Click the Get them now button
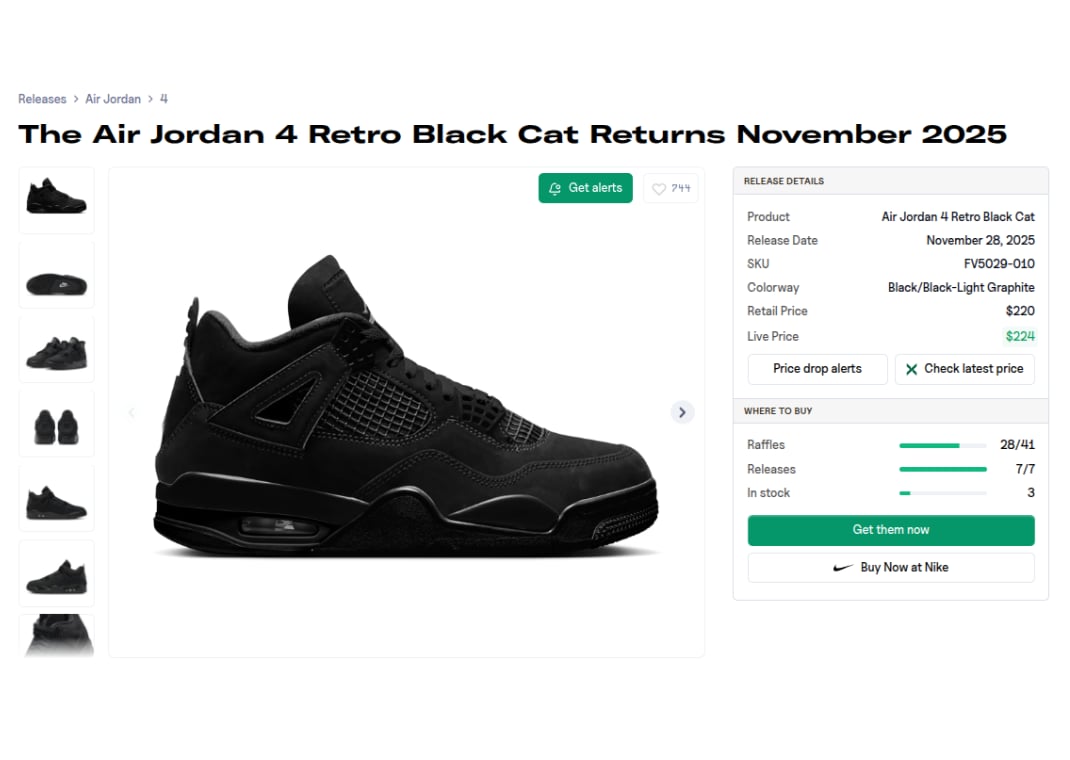This screenshot has width=1070, height=760. click(x=890, y=530)
